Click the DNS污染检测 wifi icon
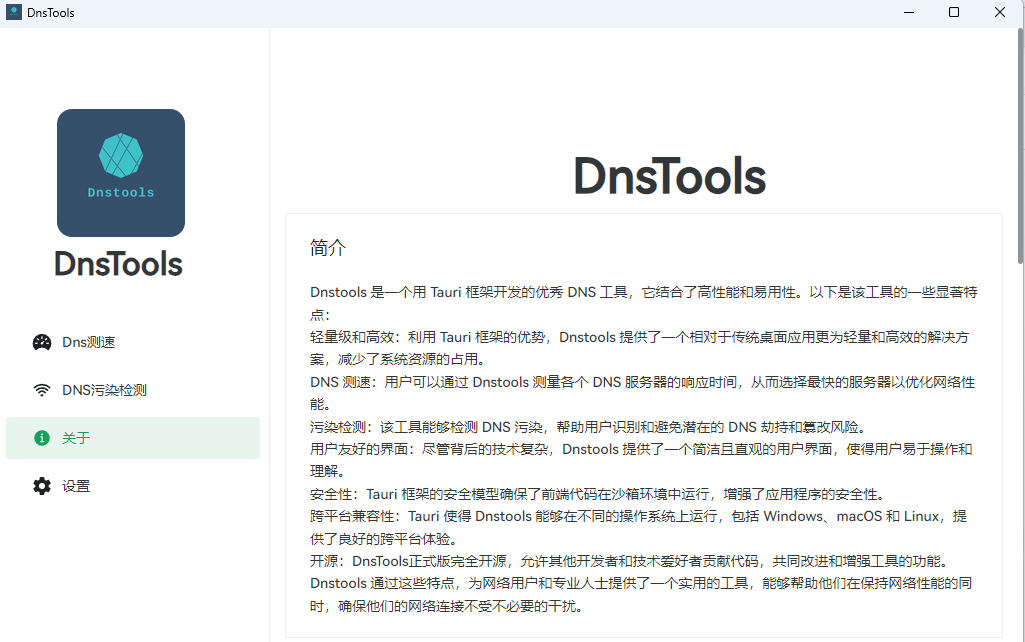This screenshot has height=642, width=1025. coord(42,390)
